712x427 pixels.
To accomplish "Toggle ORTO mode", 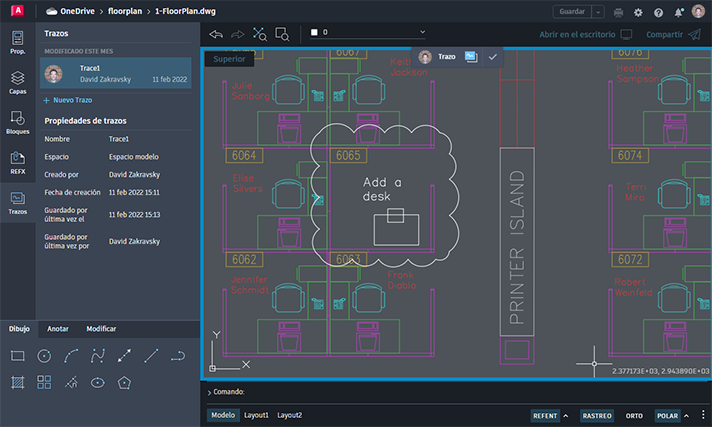I will pyautogui.click(x=634, y=416).
